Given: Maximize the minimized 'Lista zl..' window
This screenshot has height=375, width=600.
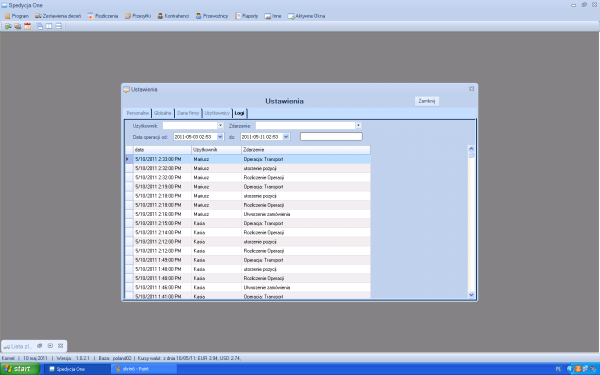Looking at the screenshot, I should [50, 346].
